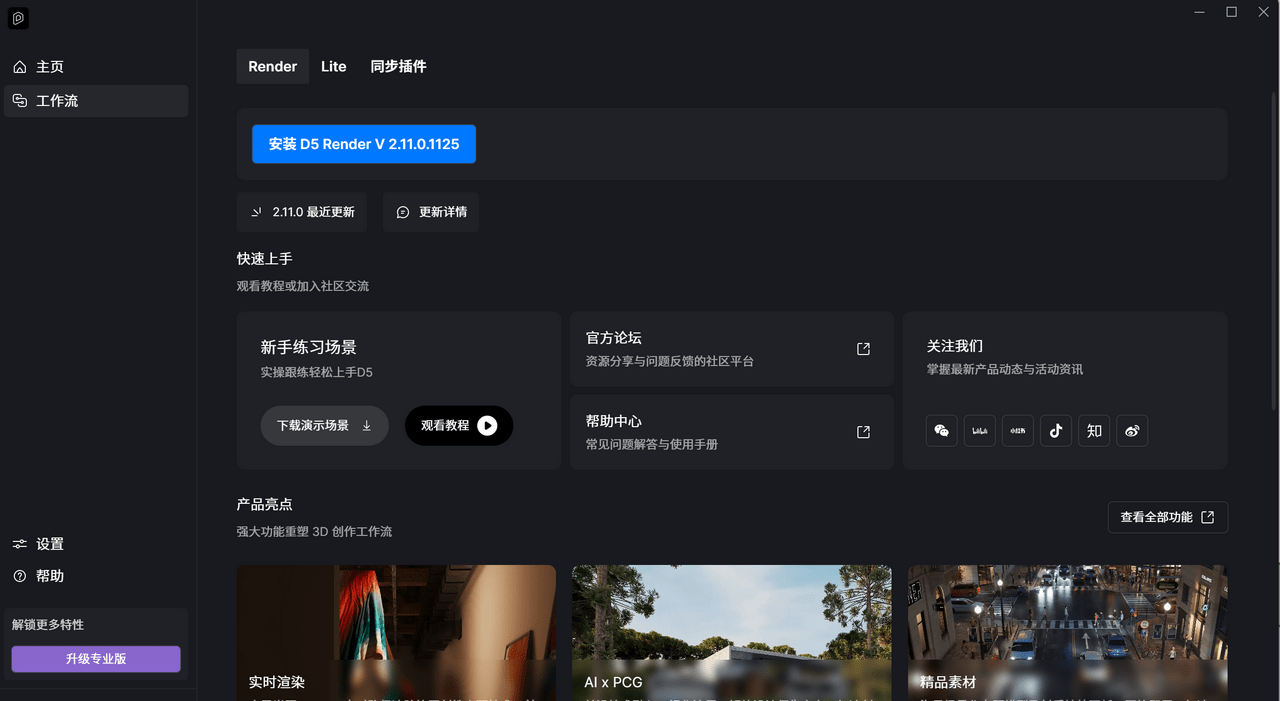Click the purple 升级专业版 button
This screenshot has width=1280, height=701.
coord(96,659)
